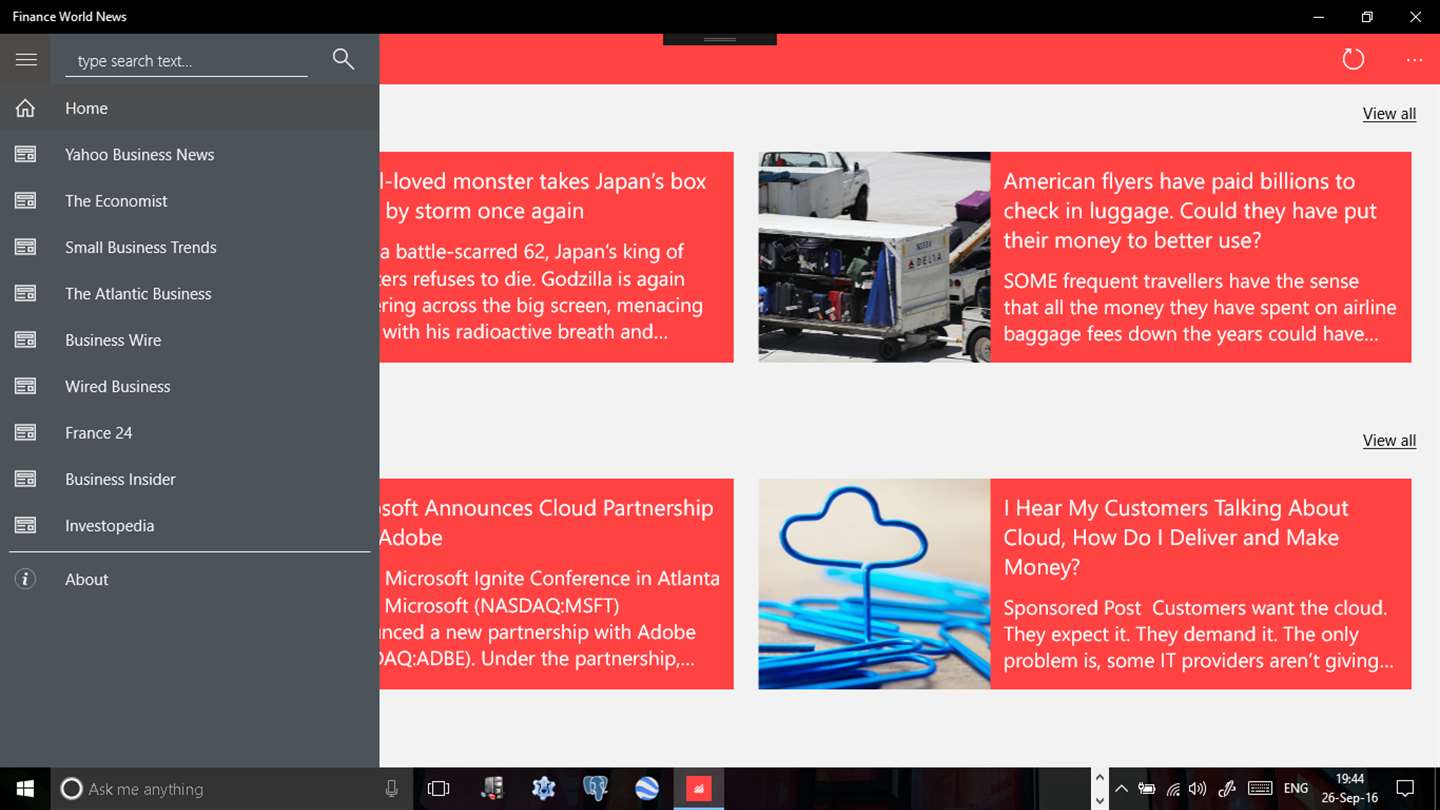This screenshot has width=1440, height=810.
Task: Click the title bar drag handle tab
Action: pos(720,39)
